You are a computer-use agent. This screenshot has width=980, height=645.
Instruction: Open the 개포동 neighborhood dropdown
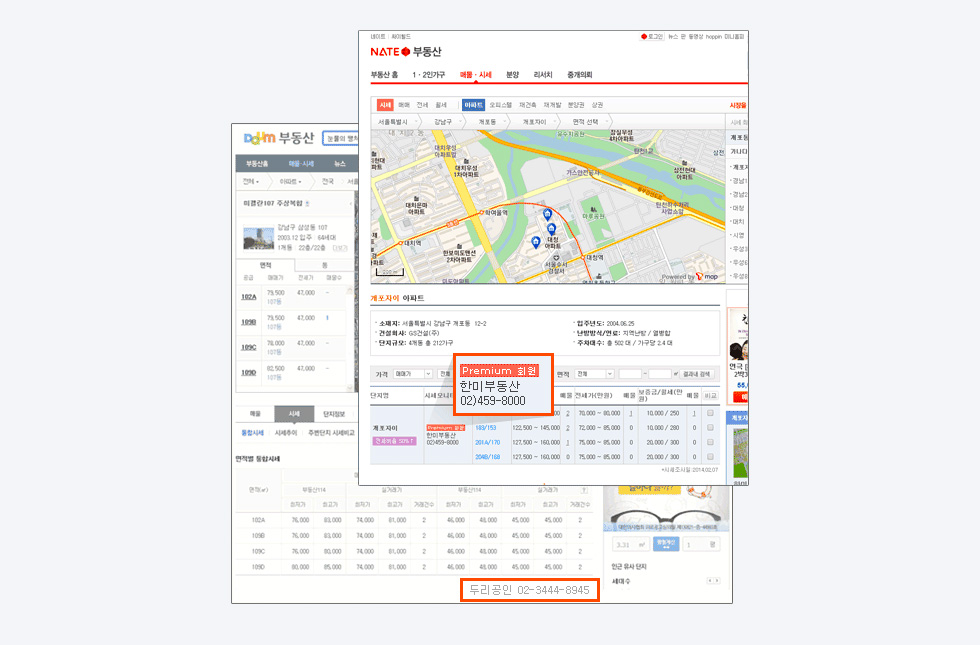tap(489, 122)
